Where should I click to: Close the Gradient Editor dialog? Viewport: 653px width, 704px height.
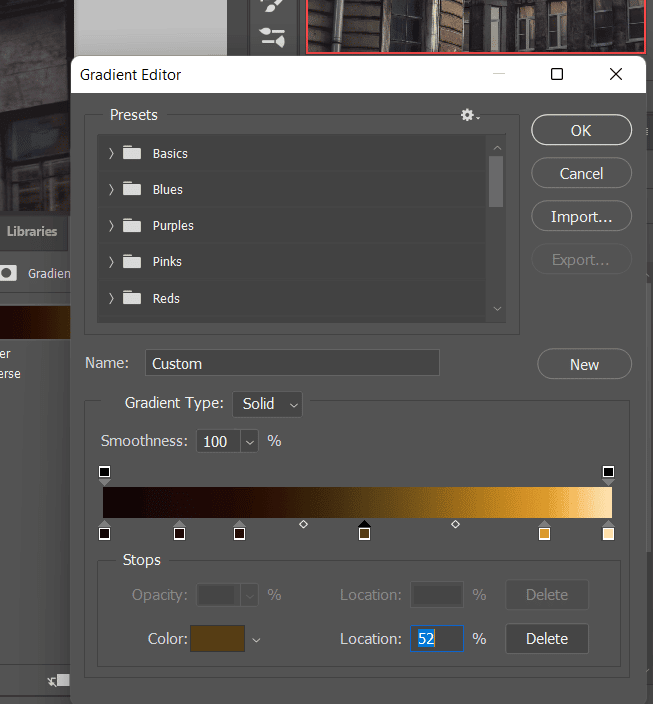(616, 74)
